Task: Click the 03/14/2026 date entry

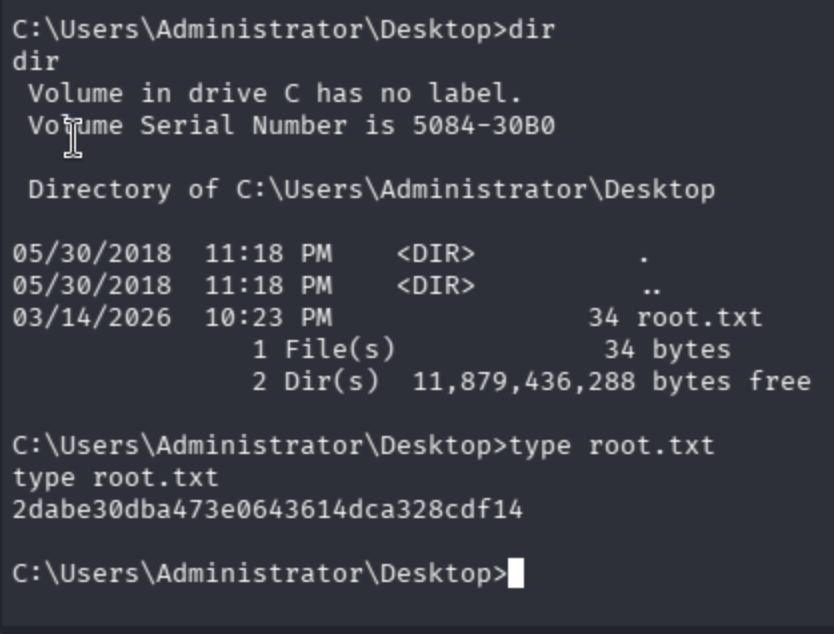Action: coord(92,318)
